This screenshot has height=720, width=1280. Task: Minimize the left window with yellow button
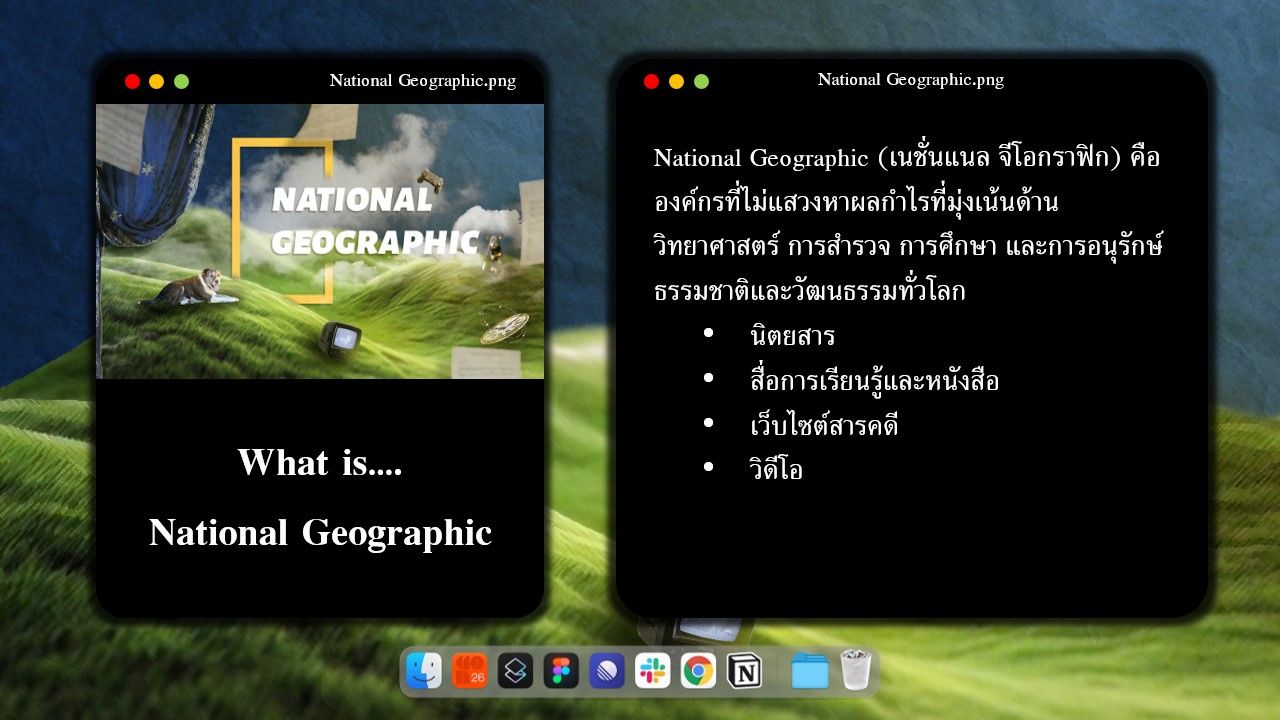tap(156, 82)
